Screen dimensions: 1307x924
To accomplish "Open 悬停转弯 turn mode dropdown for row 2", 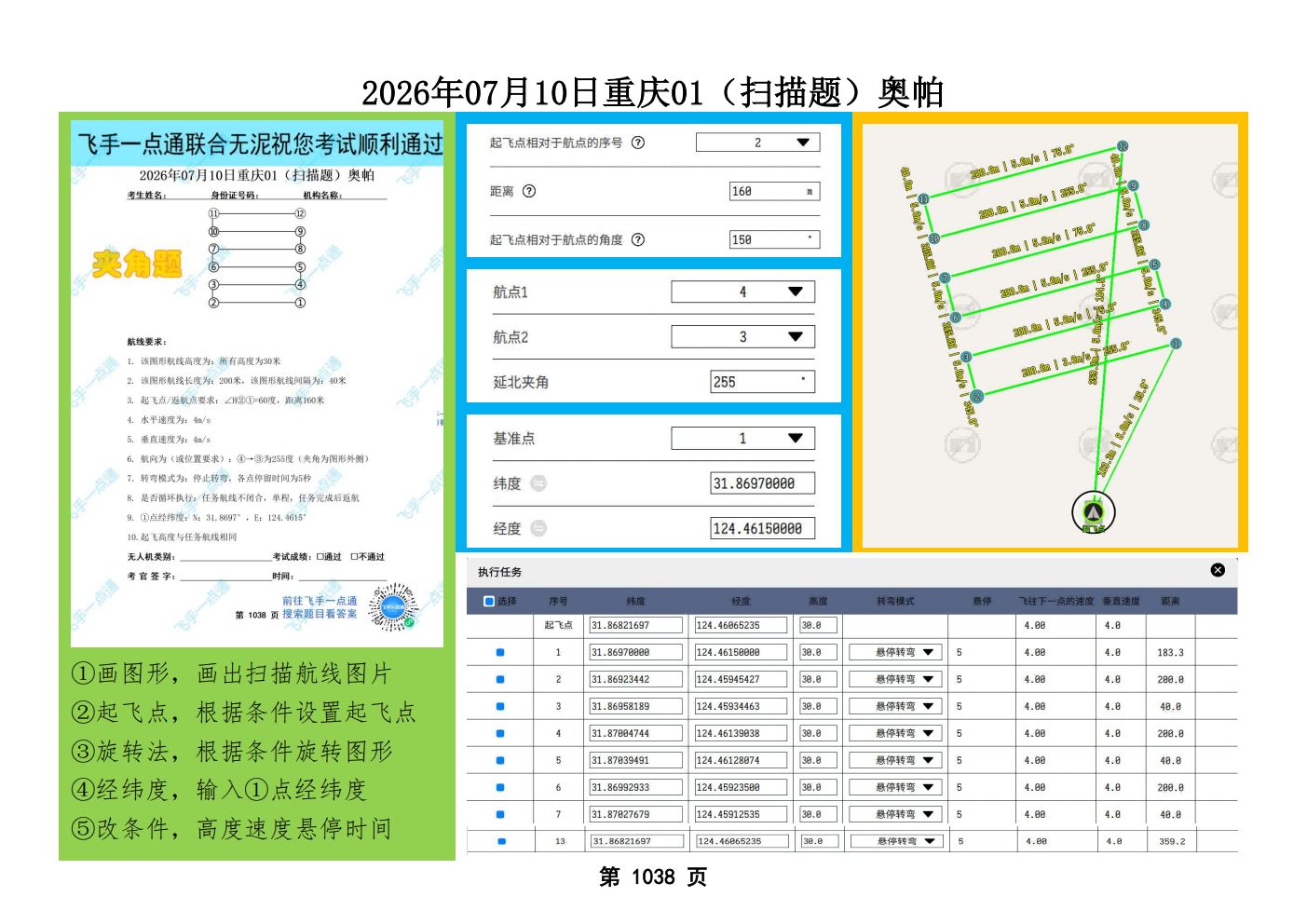I will [x=895, y=680].
